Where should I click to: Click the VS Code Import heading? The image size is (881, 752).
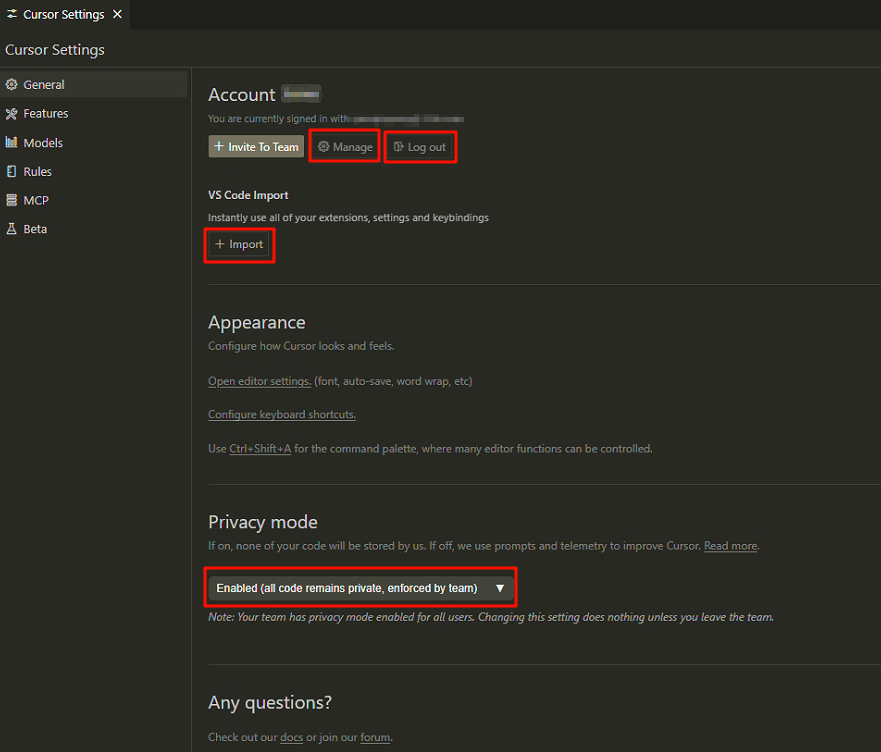tap(248, 195)
